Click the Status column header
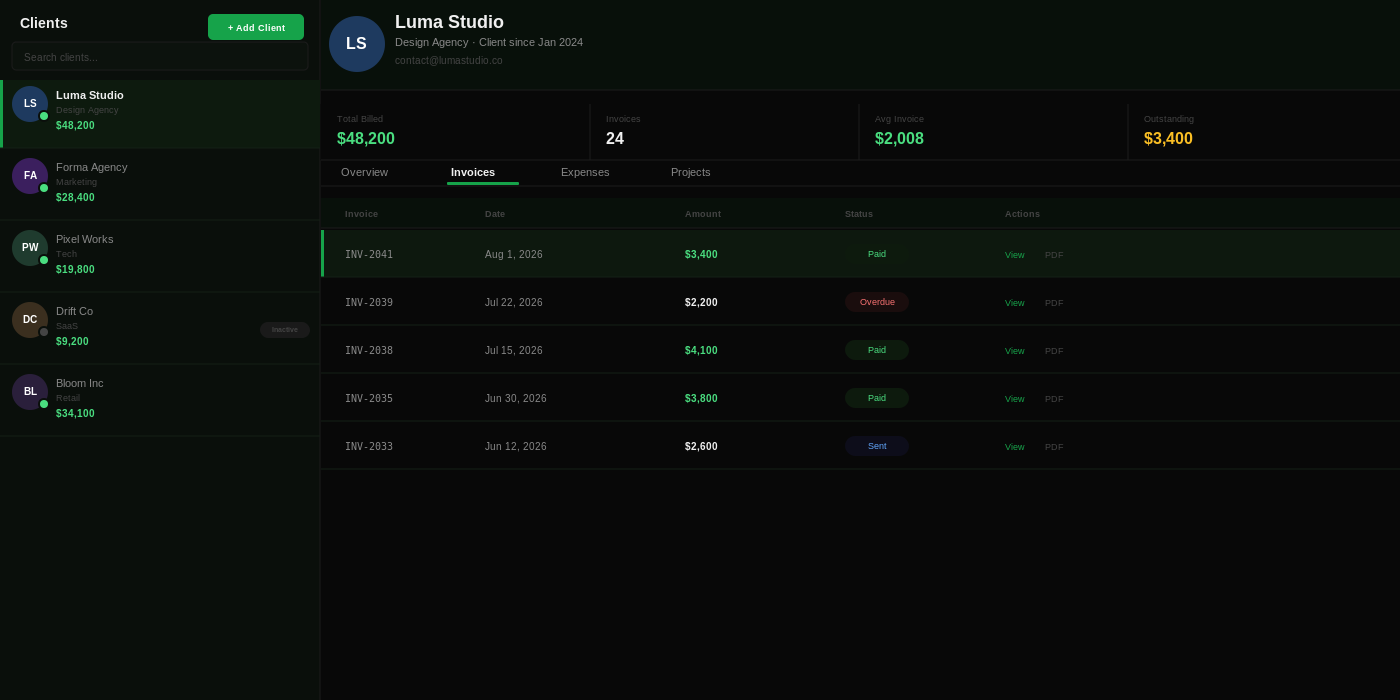Viewport: 1400px width, 700px height. coord(859,214)
